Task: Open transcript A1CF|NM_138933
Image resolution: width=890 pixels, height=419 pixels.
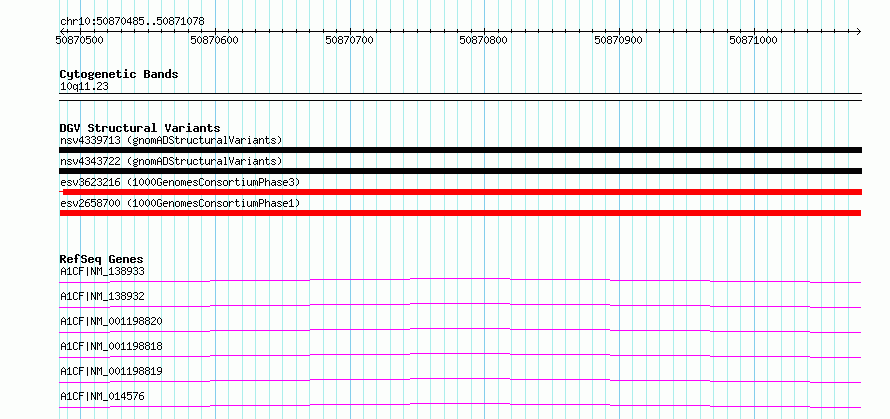Action: 102,271
